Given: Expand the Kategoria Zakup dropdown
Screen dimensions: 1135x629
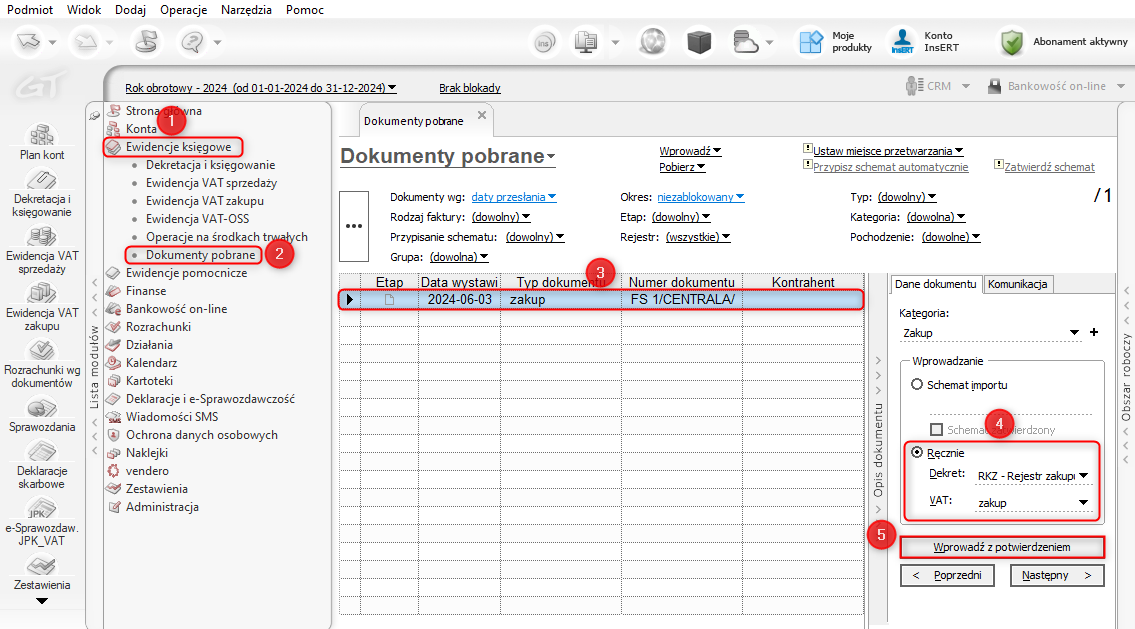Looking at the screenshot, I should (1074, 333).
